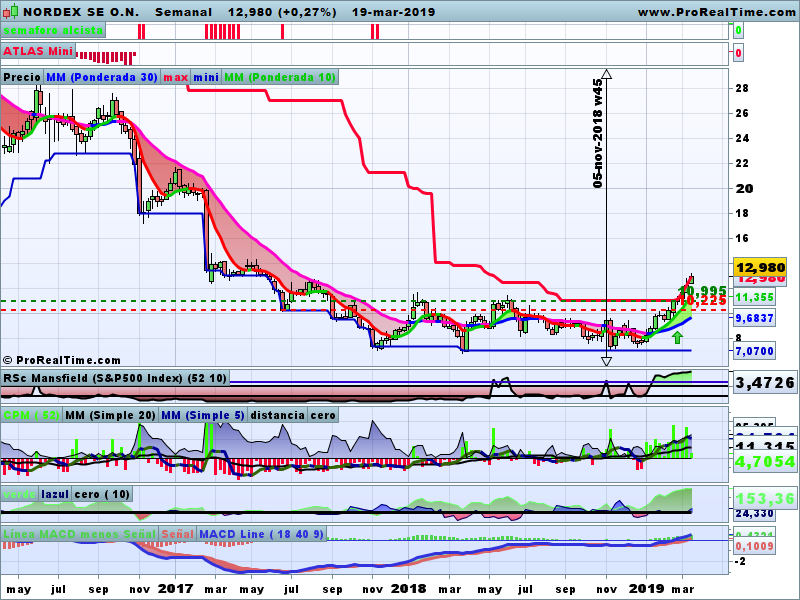Select the CPM ( 52) legend label
Viewport: 800px width, 600px height.
click(x=31, y=415)
